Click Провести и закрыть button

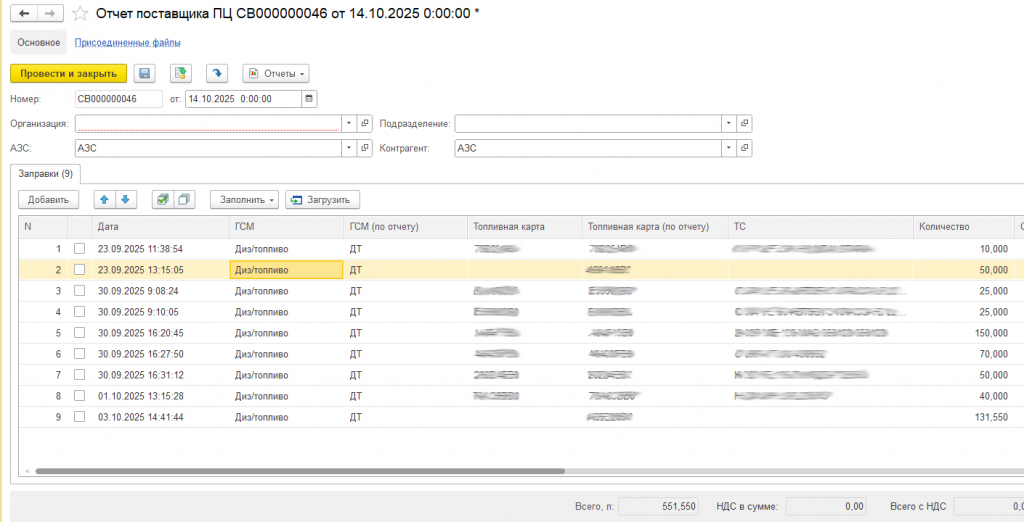point(69,74)
